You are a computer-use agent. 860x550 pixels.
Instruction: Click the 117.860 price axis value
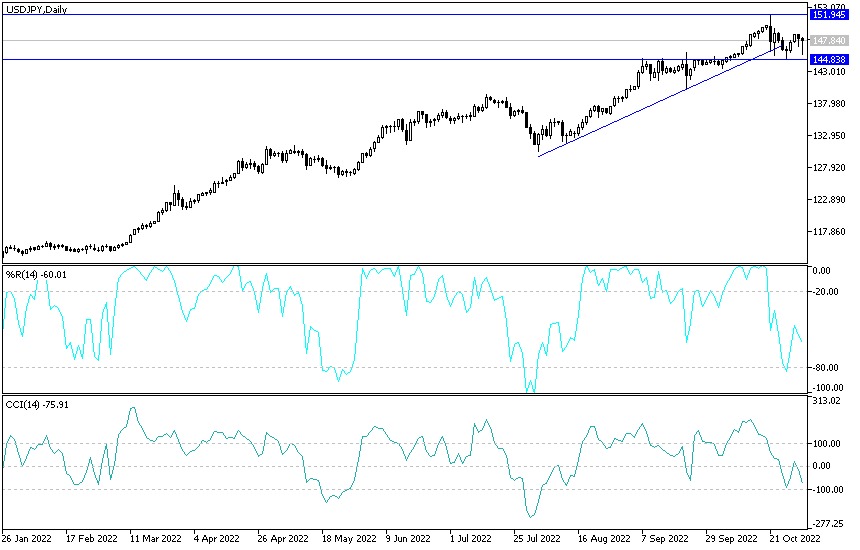[x=829, y=231]
